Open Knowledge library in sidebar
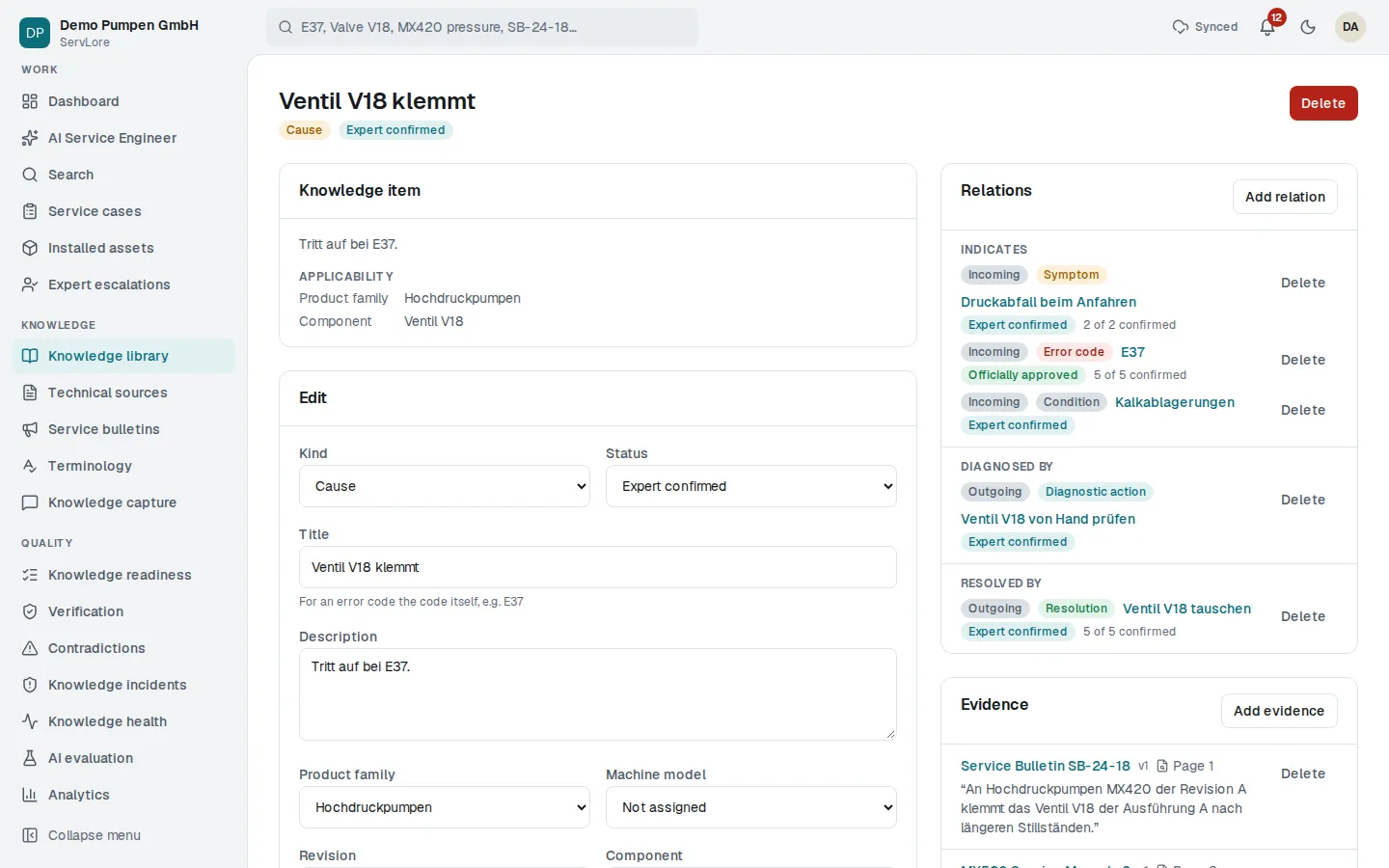 [123, 356]
